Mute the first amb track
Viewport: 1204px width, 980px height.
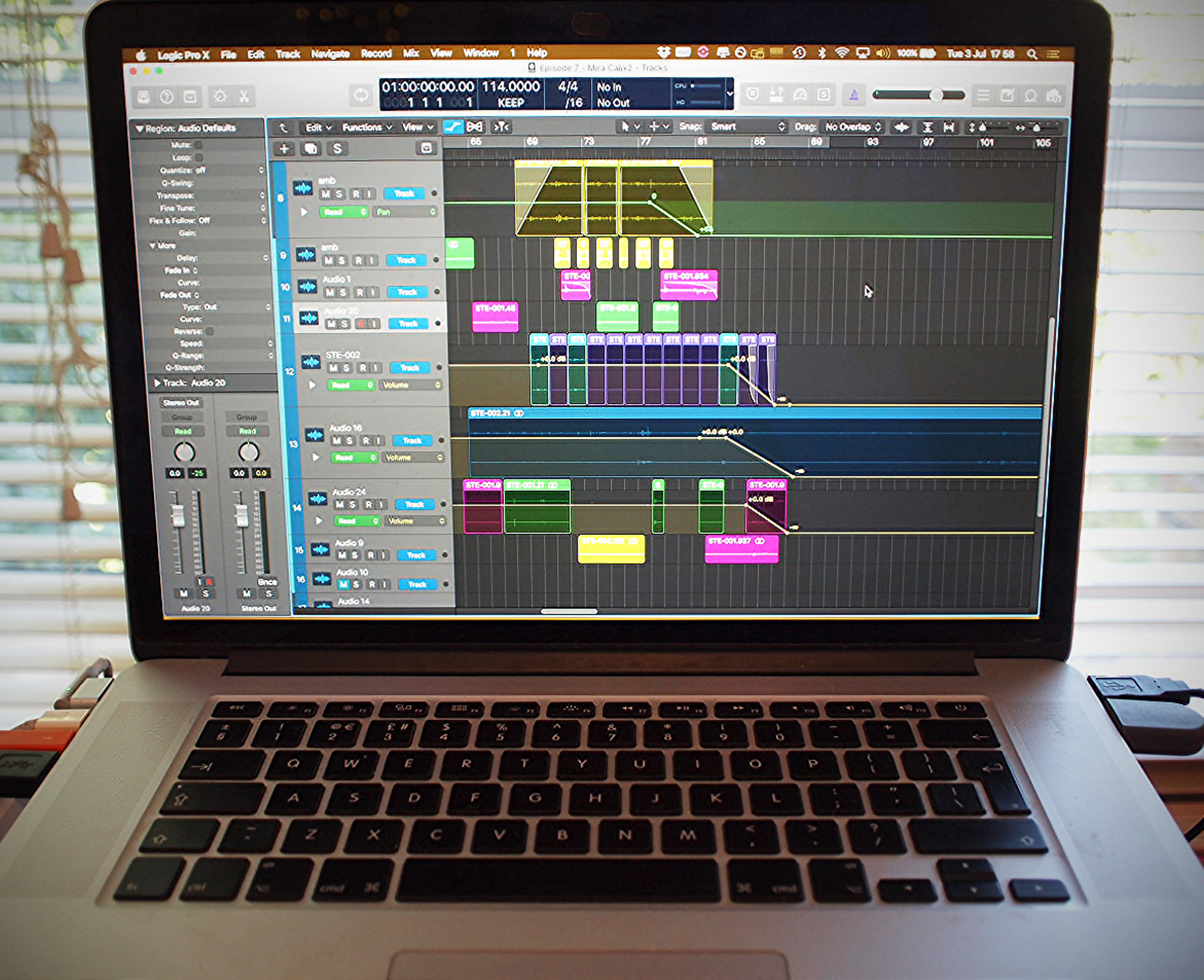[x=326, y=194]
